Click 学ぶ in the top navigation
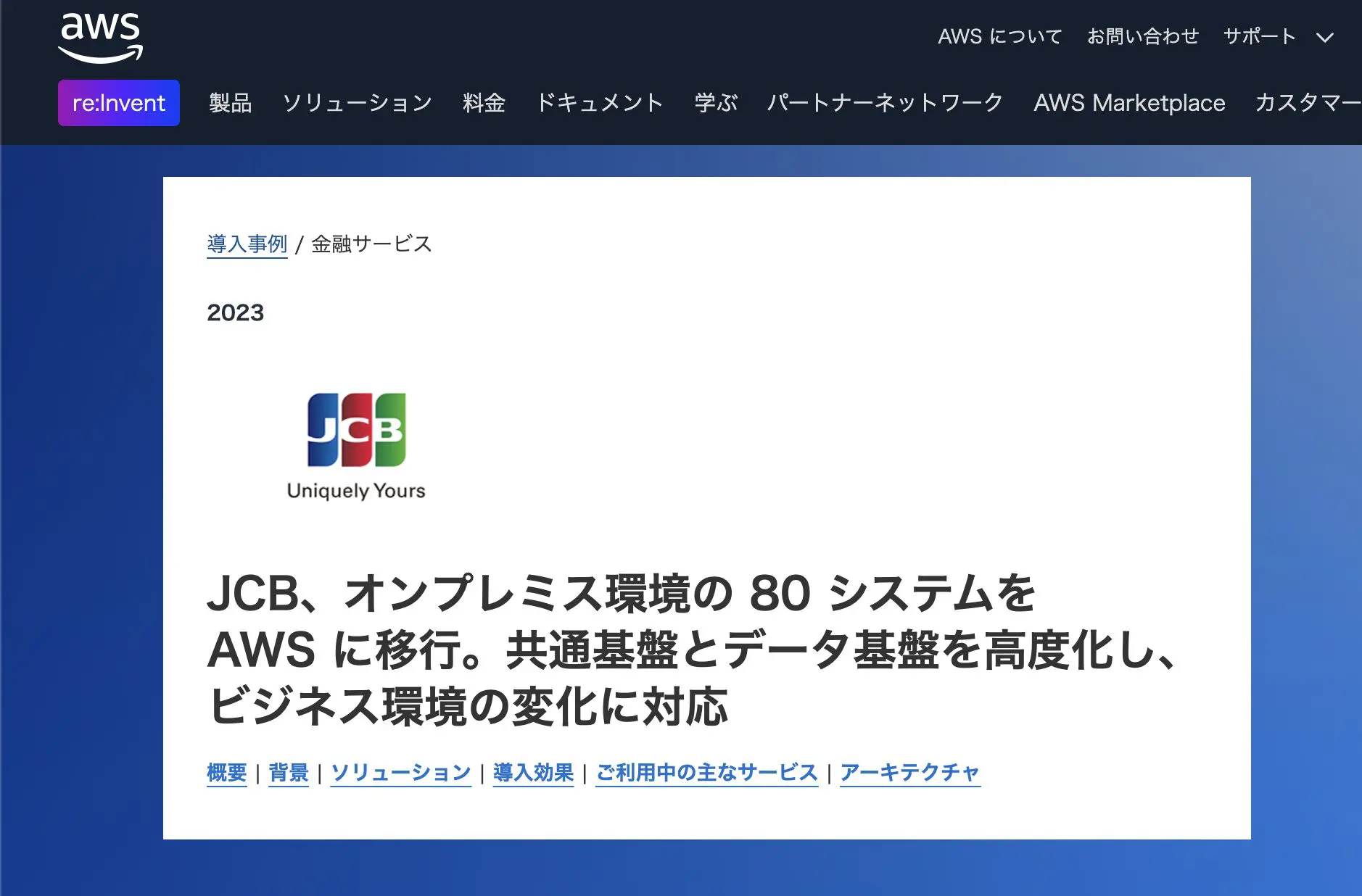Viewport: 1362px width, 896px height. (715, 103)
